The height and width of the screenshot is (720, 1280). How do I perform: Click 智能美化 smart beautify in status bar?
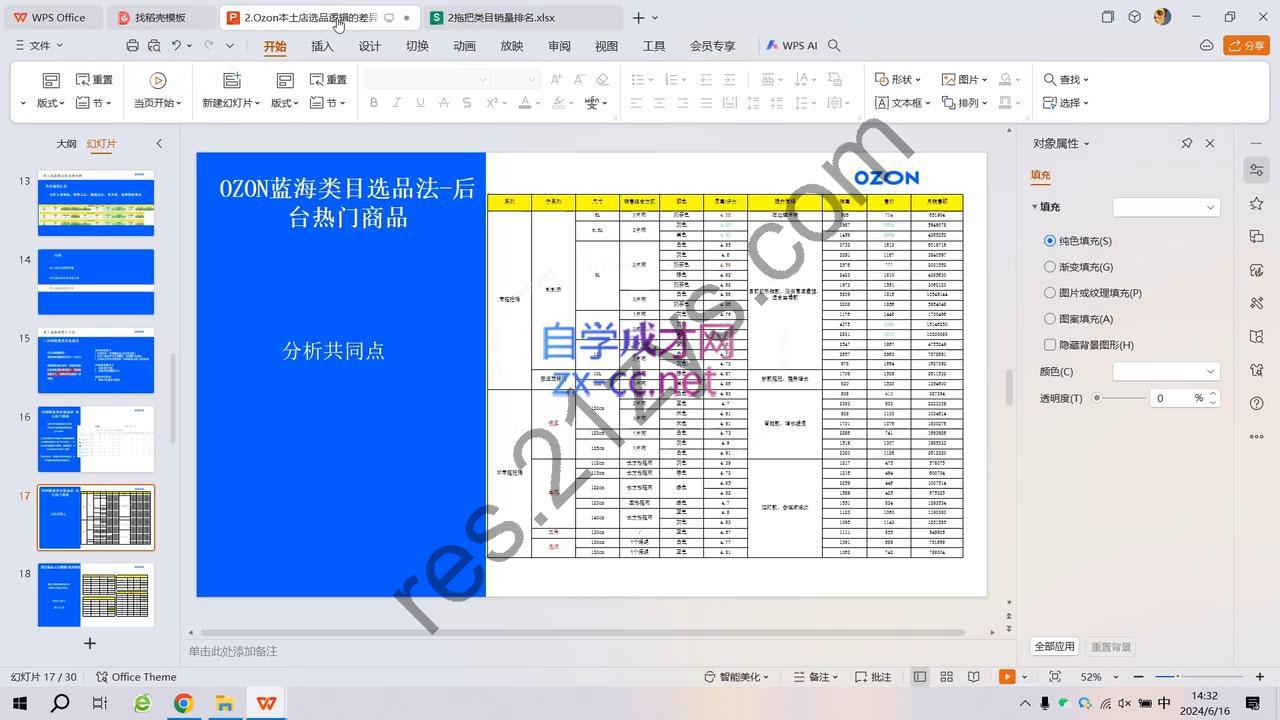736,677
